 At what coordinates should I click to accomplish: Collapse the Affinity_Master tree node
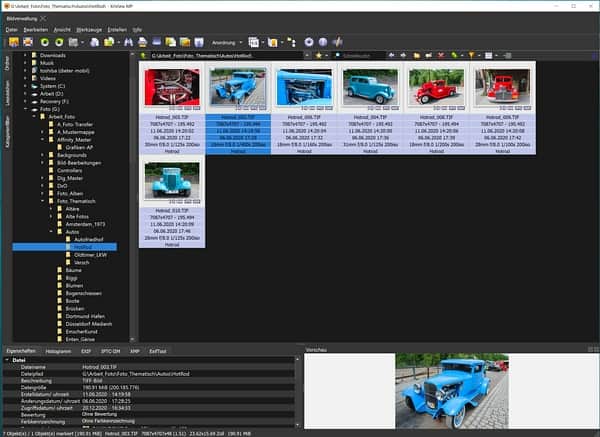pyautogui.click(x=42, y=140)
